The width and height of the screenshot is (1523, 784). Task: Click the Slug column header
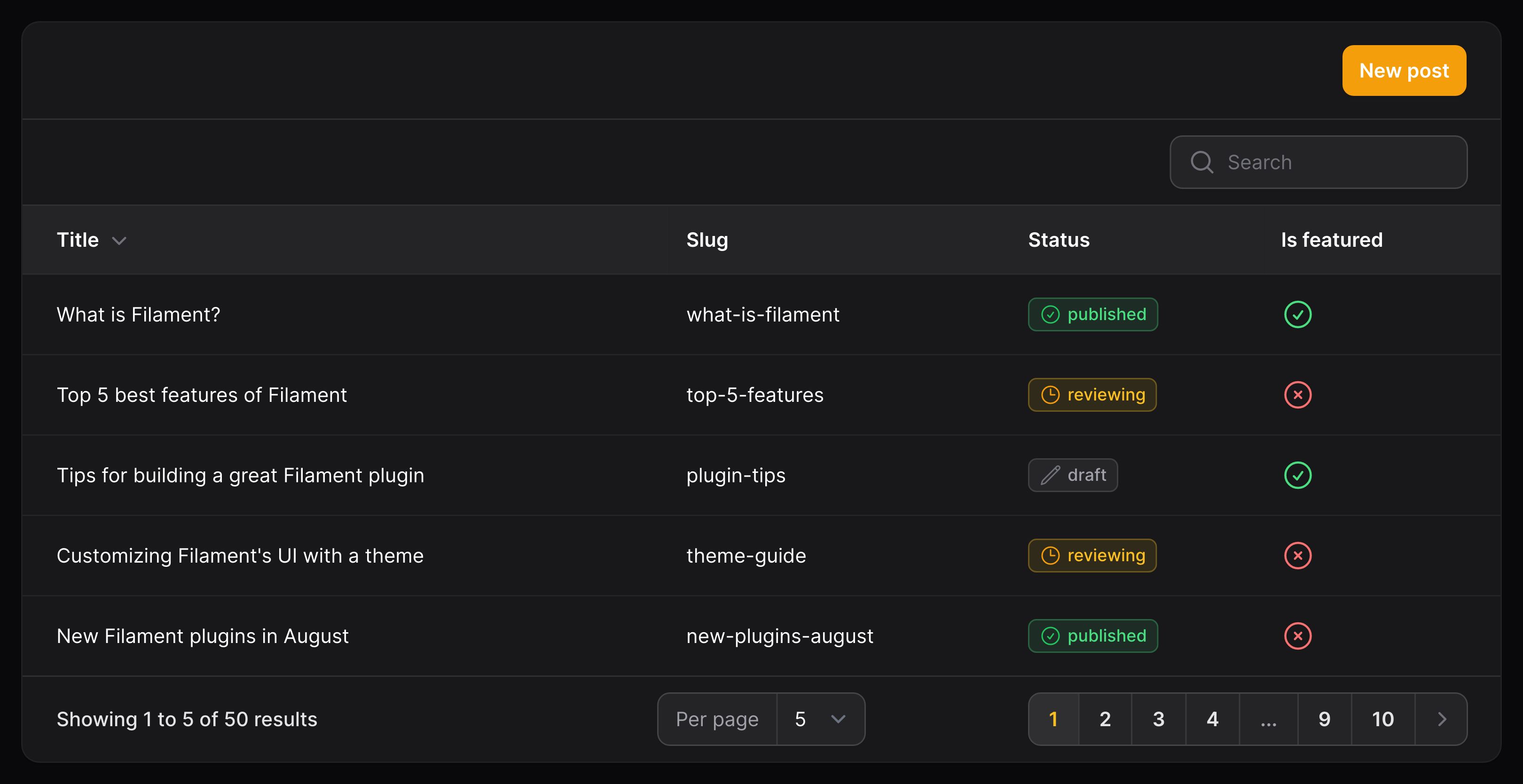tap(707, 240)
